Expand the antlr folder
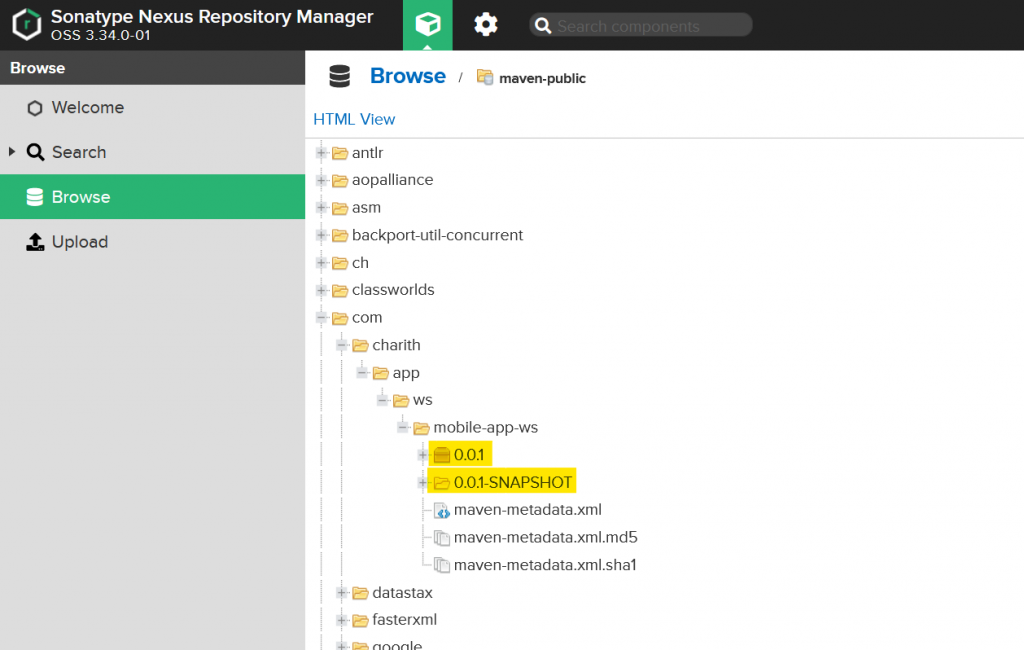 click(321, 153)
